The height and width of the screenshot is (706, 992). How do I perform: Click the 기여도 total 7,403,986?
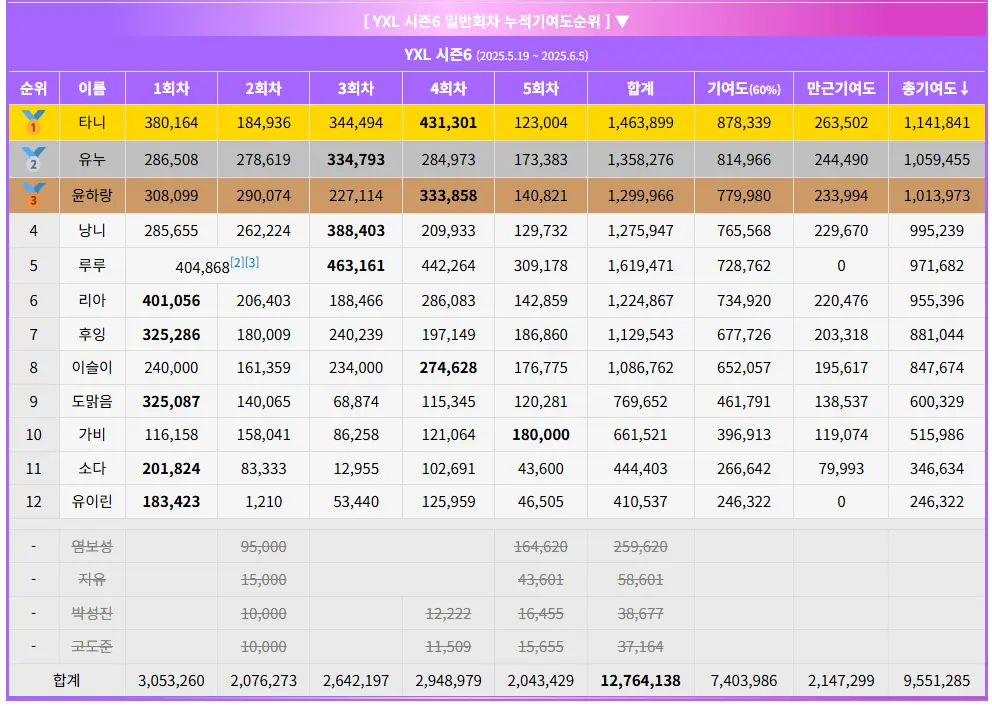(744, 681)
